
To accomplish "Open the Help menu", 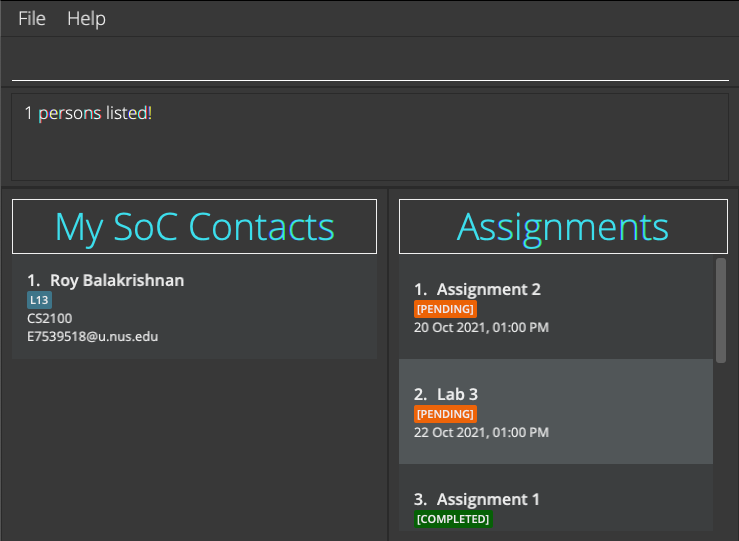I will pos(86,19).
